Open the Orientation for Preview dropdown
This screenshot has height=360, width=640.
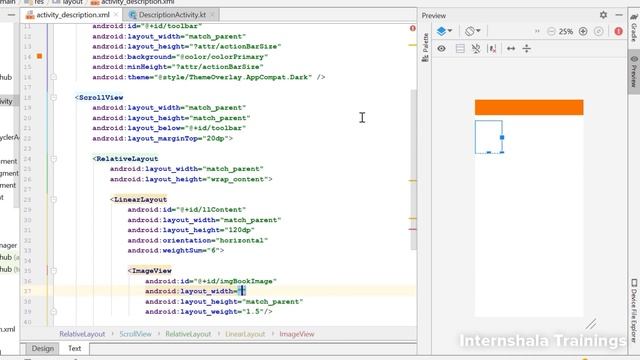pyautogui.click(x=473, y=31)
